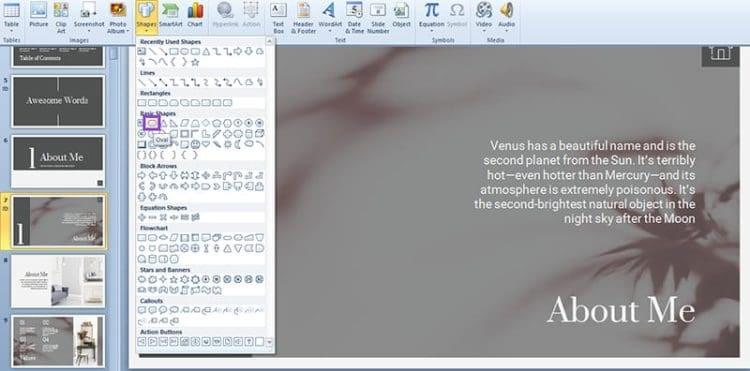Open the Audio dropdown
750x371 pixels.
coord(506,17)
